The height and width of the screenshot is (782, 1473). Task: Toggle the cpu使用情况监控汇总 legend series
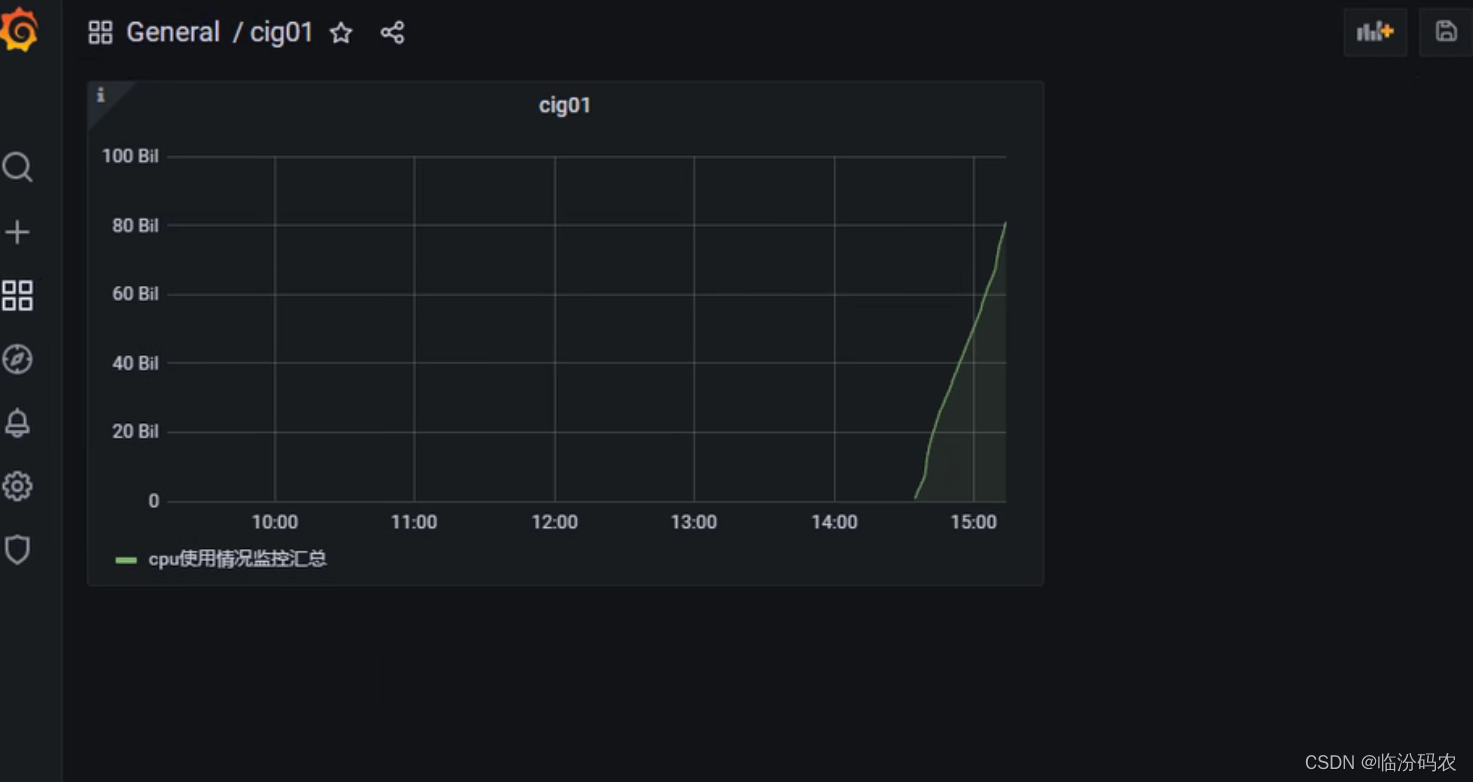tap(238, 558)
